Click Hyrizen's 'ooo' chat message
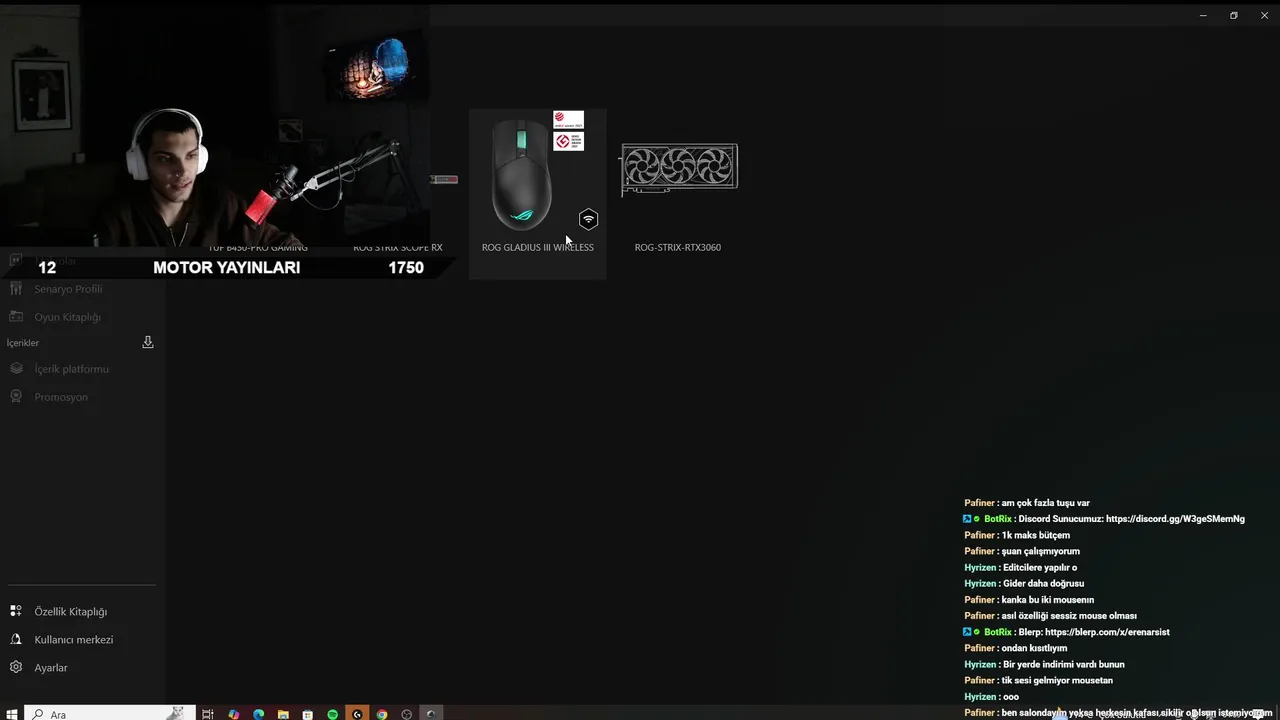 pyautogui.click(x=1010, y=696)
